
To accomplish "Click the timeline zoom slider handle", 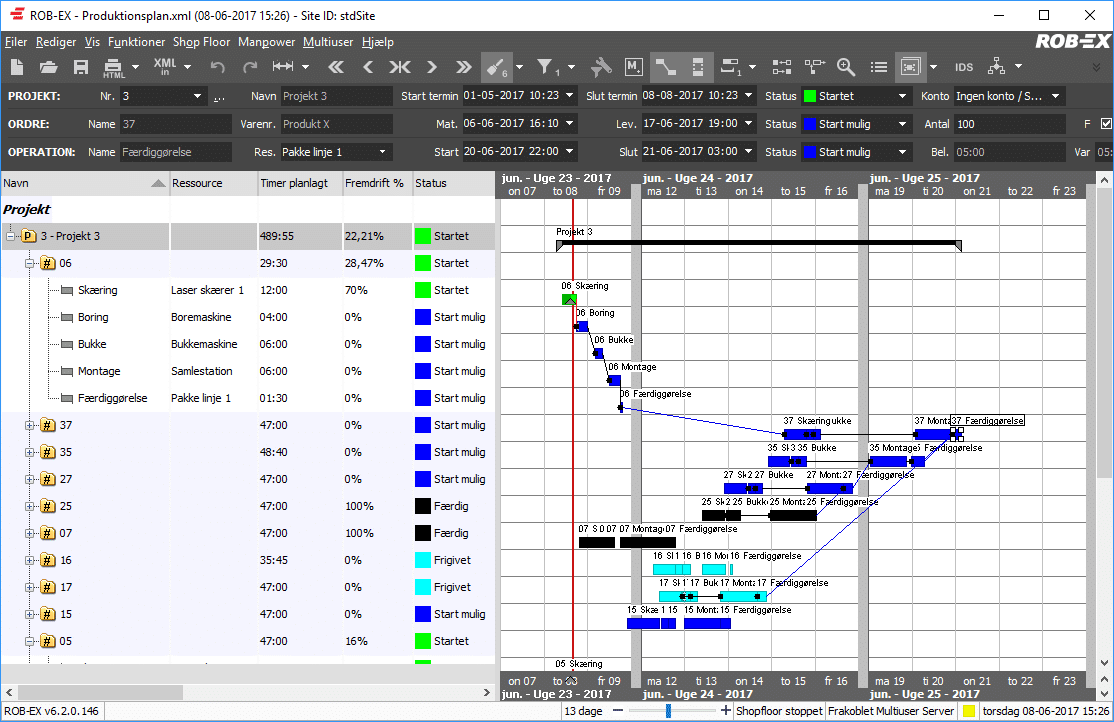I will coord(667,711).
